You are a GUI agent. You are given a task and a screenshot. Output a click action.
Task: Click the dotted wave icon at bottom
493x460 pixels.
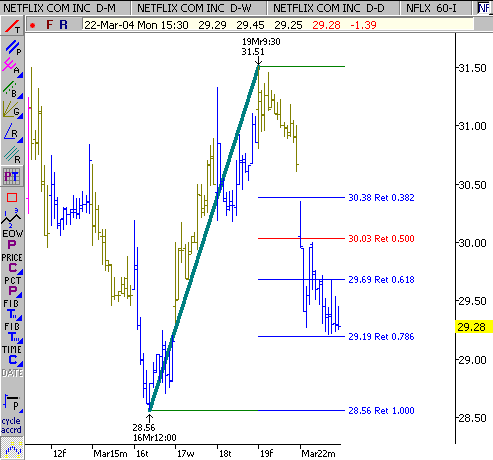click(x=12, y=449)
